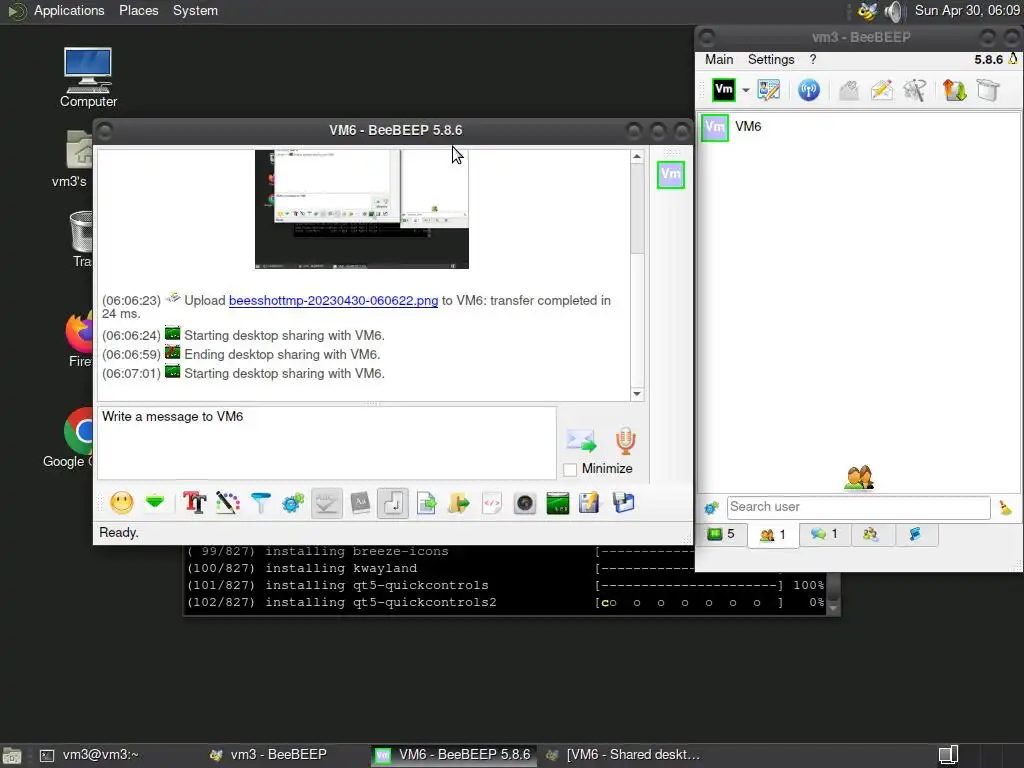Toggle the Return-key send message button

point(393,503)
